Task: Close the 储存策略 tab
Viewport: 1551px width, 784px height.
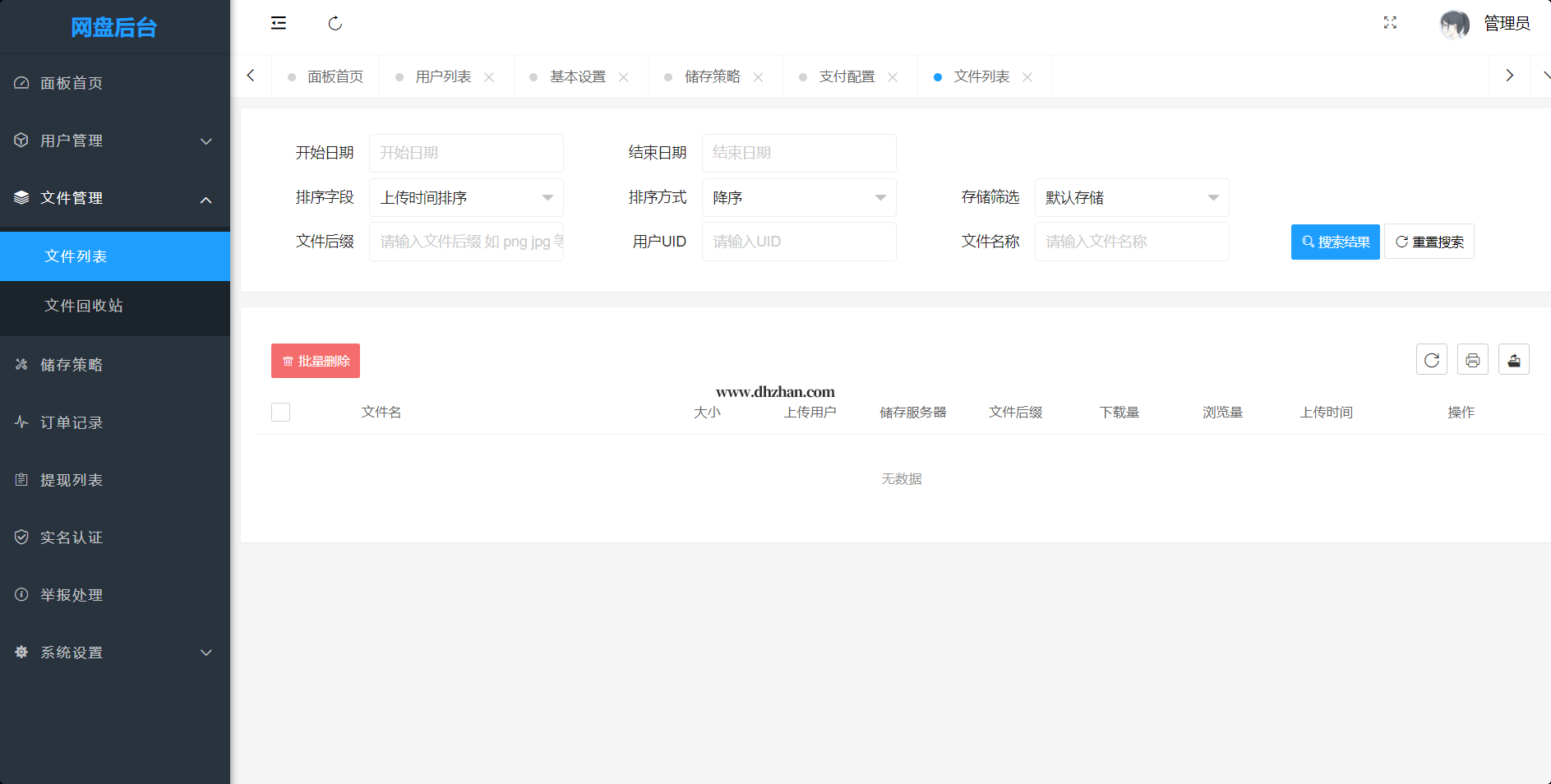Action: [758, 77]
